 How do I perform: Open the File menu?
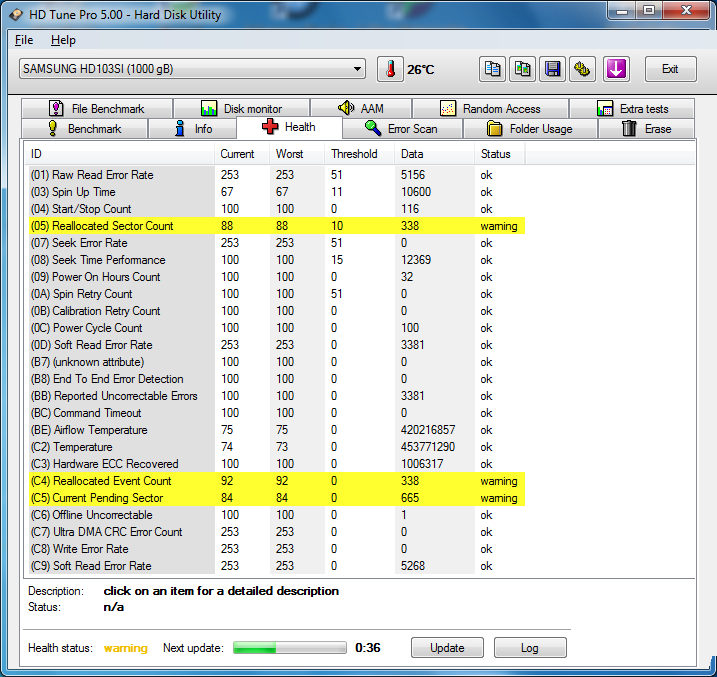(x=24, y=40)
